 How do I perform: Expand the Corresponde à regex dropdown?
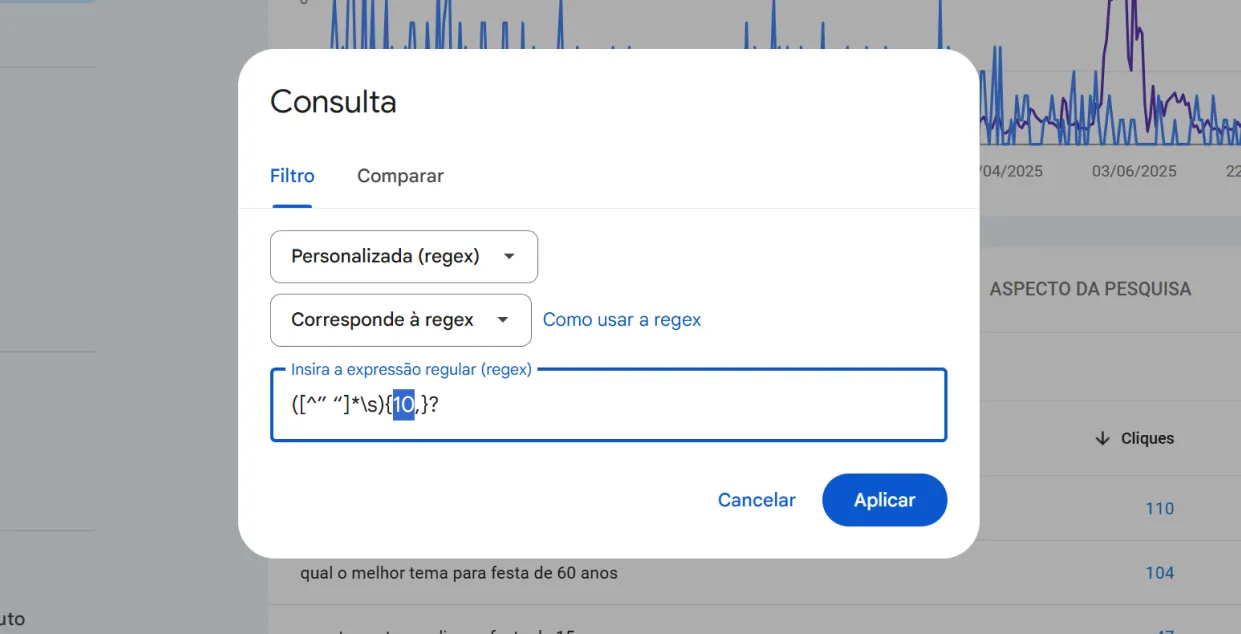click(x=401, y=320)
